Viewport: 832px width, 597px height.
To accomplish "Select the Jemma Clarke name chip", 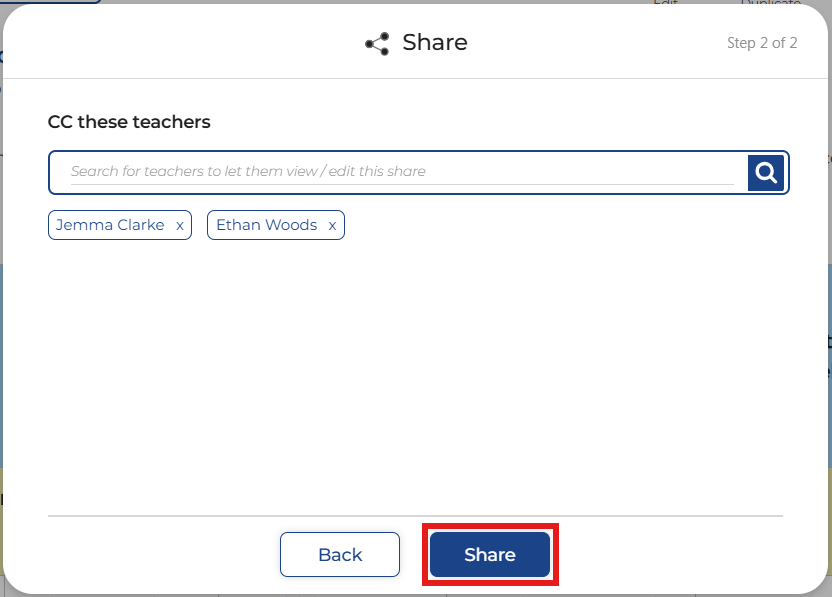I will [x=110, y=225].
